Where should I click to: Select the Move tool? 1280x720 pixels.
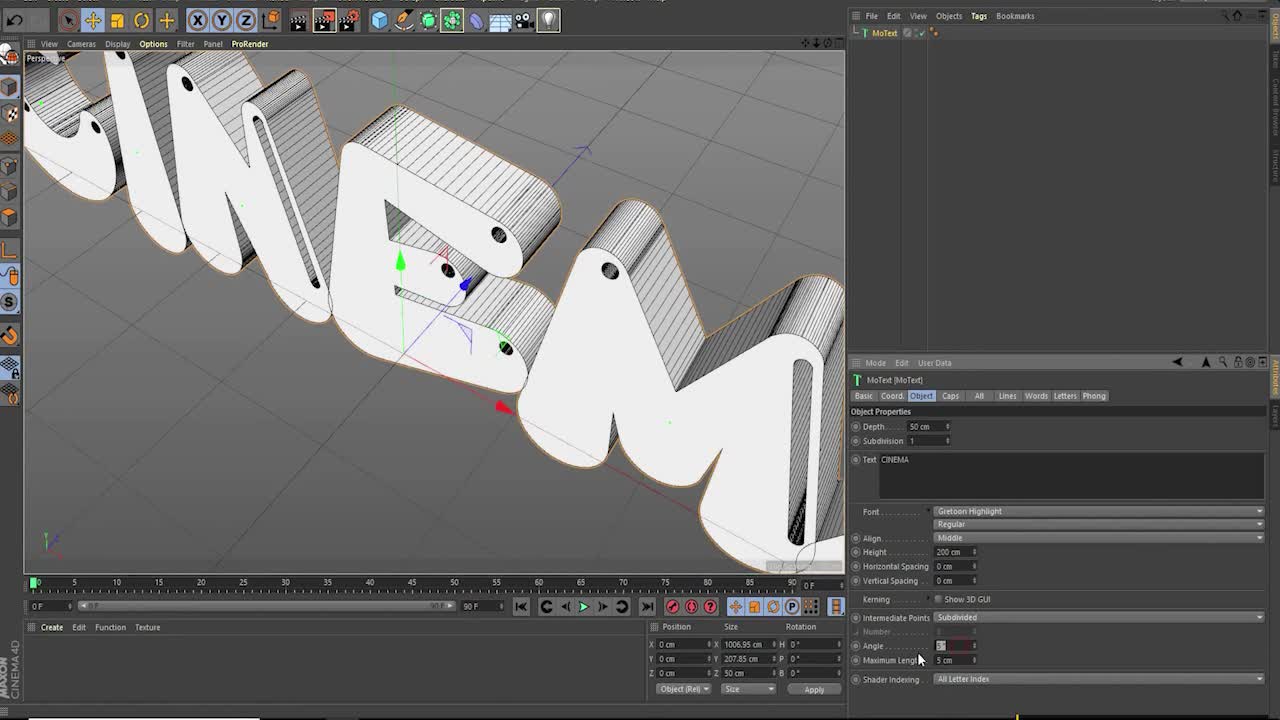point(92,20)
